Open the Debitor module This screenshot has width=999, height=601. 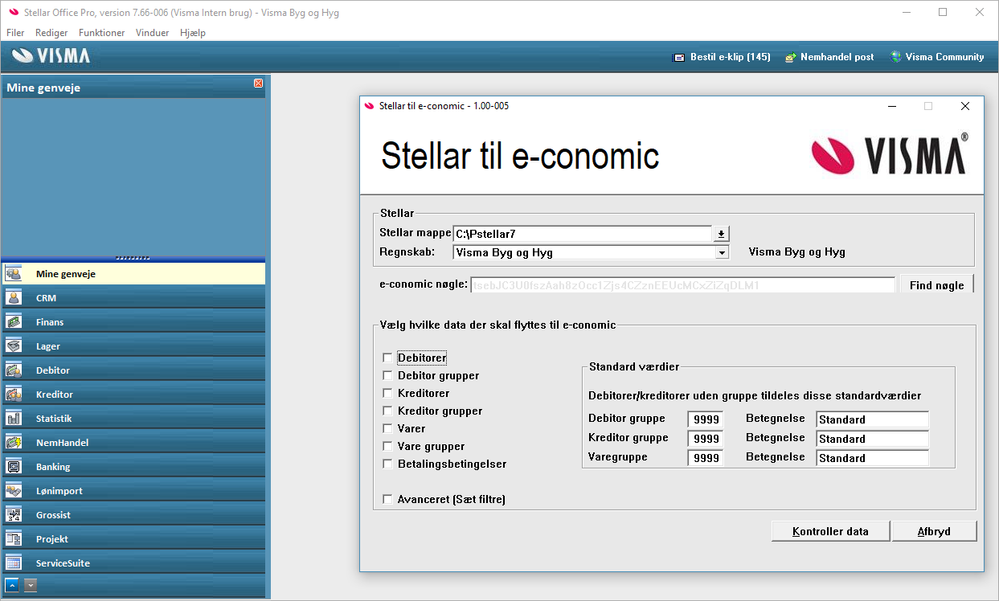134,370
